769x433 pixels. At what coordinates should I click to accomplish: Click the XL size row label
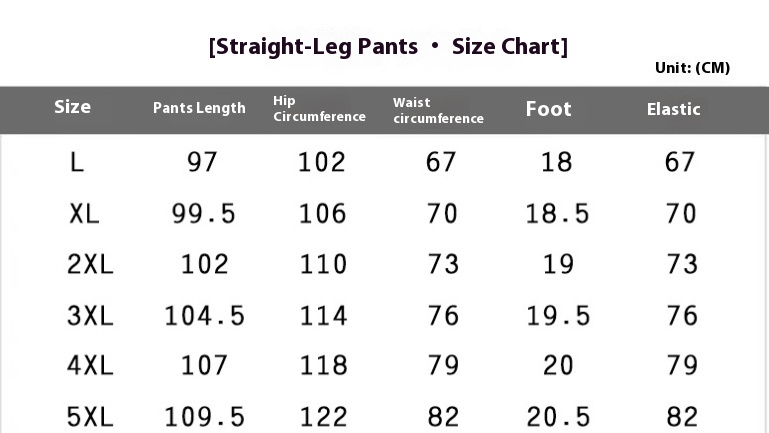click(85, 213)
